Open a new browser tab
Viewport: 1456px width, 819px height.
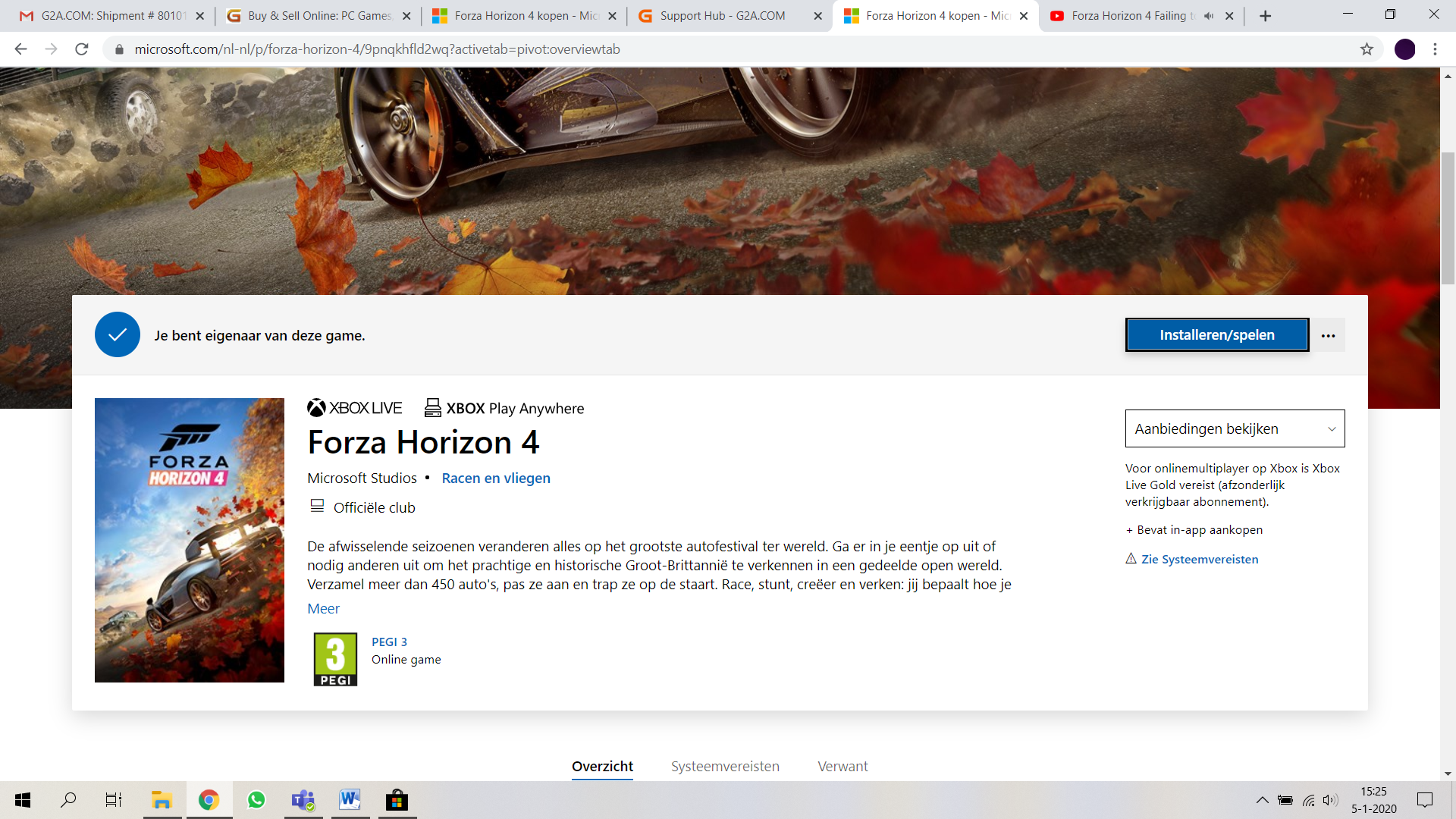coord(1265,16)
